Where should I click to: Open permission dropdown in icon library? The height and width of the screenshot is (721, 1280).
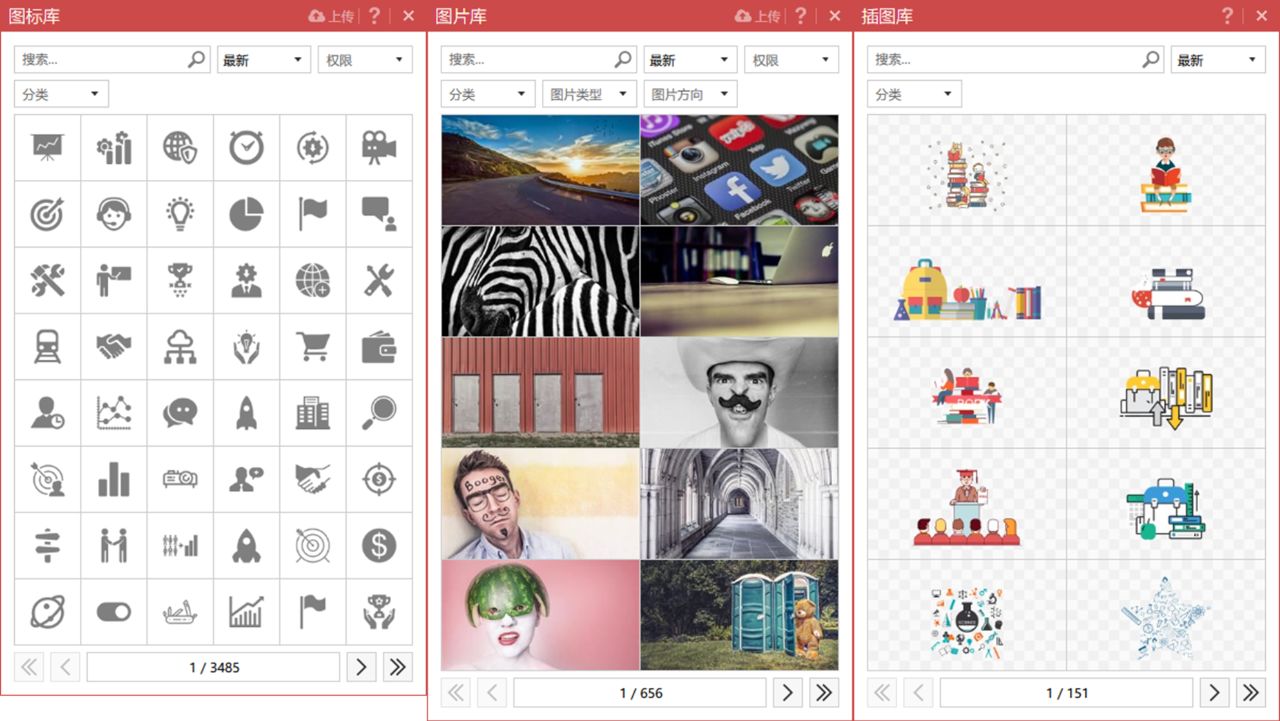(365, 60)
